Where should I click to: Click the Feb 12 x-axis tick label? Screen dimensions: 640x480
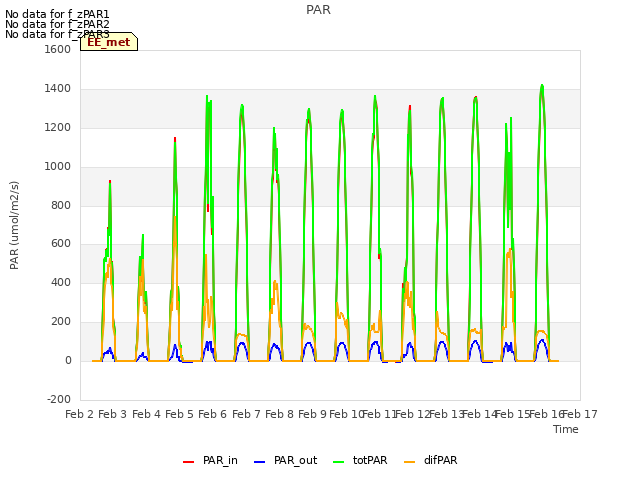coord(413,414)
